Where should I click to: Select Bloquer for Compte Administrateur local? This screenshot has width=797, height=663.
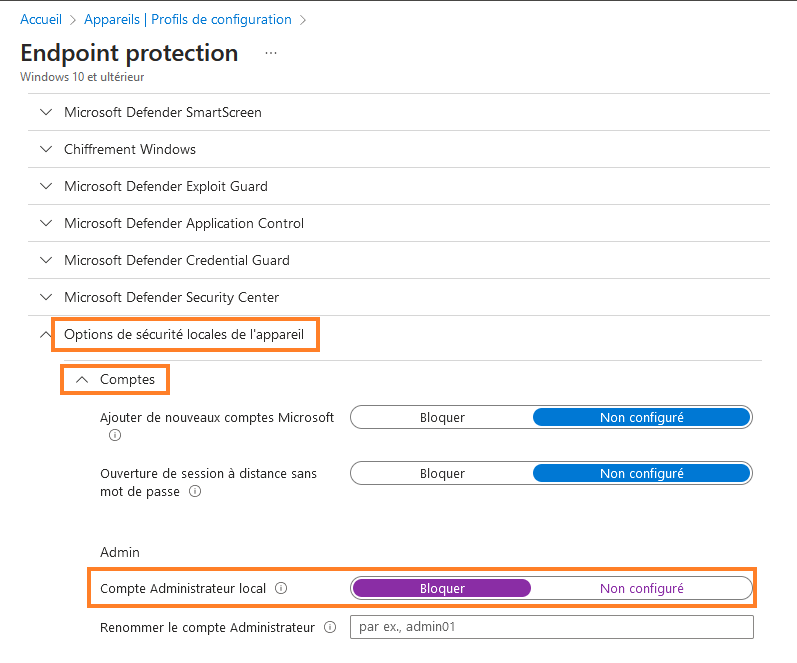coord(442,588)
